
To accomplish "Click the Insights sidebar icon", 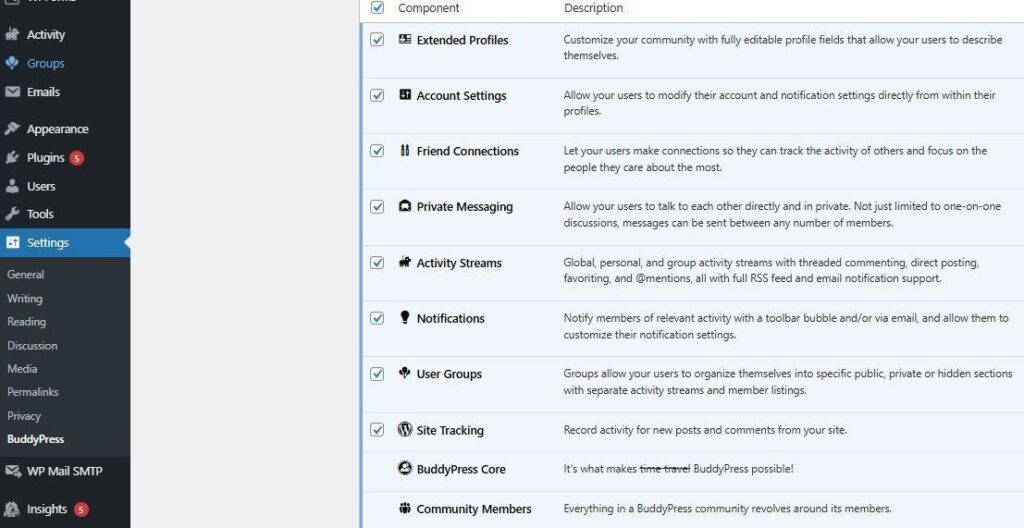I will click(12, 509).
